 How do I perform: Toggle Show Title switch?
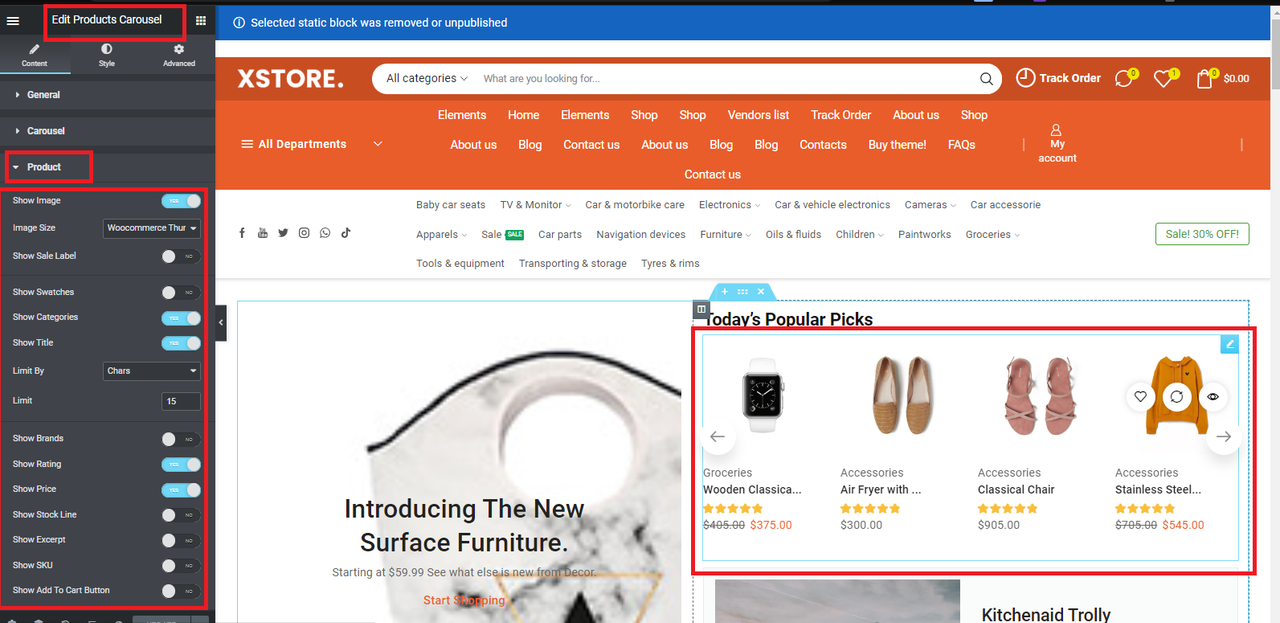(181, 343)
